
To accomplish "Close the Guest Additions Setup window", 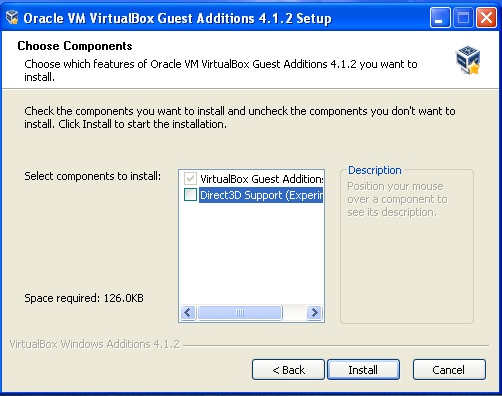I will click(486, 17).
